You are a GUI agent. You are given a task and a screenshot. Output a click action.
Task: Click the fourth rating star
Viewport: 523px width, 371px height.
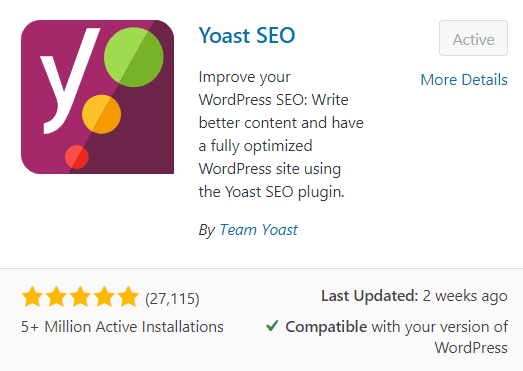(104, 296)
